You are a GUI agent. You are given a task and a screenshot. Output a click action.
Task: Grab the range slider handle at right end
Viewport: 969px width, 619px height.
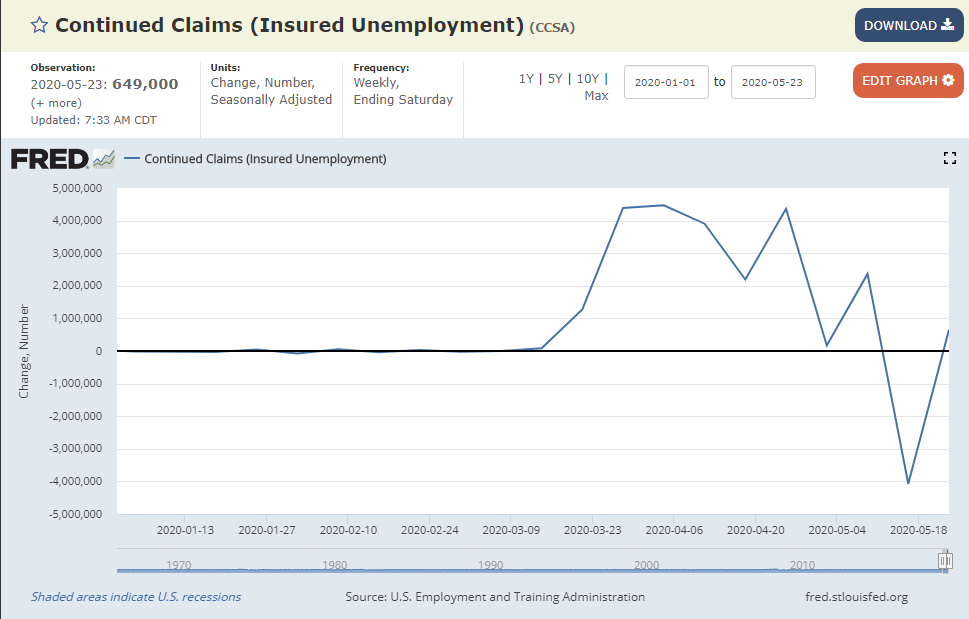pos(945,560)
